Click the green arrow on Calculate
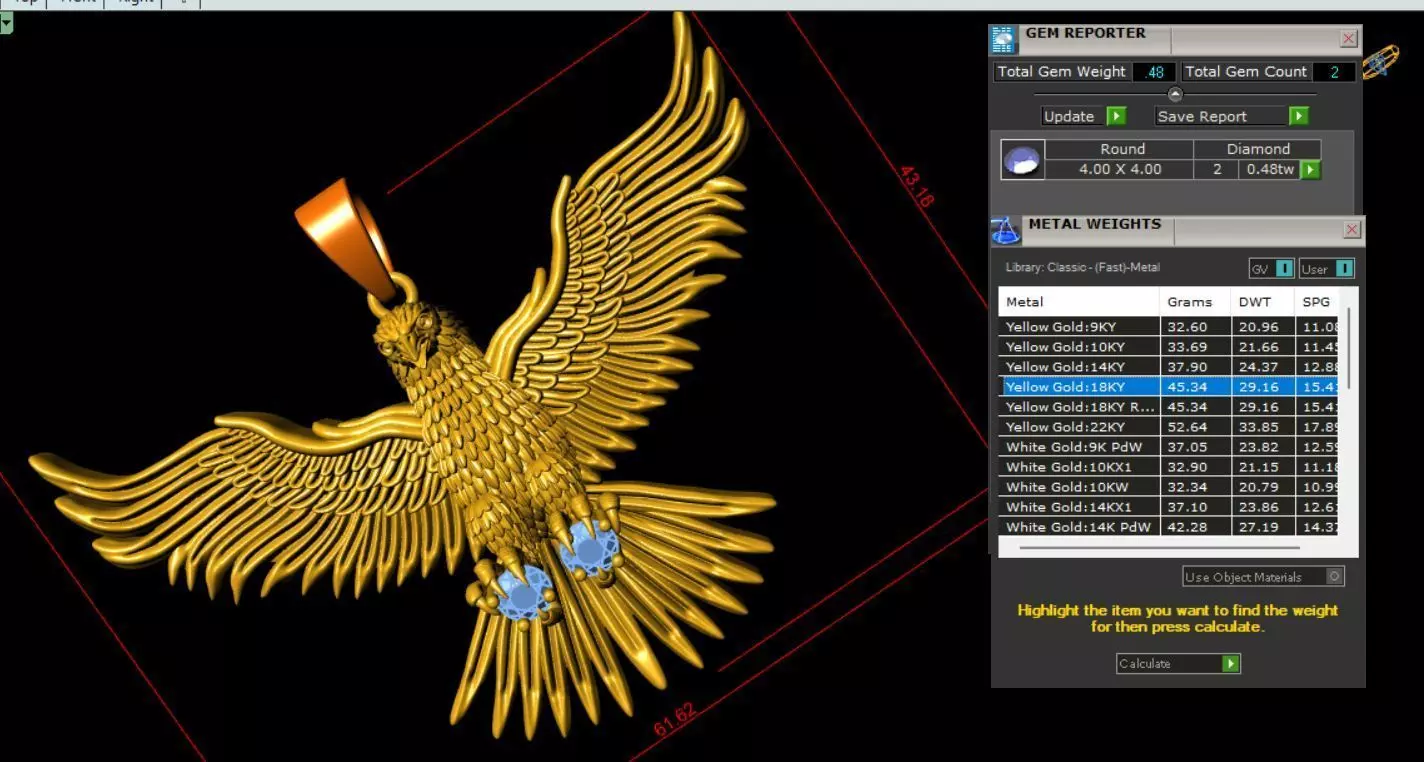 (x=1231, y=663)
